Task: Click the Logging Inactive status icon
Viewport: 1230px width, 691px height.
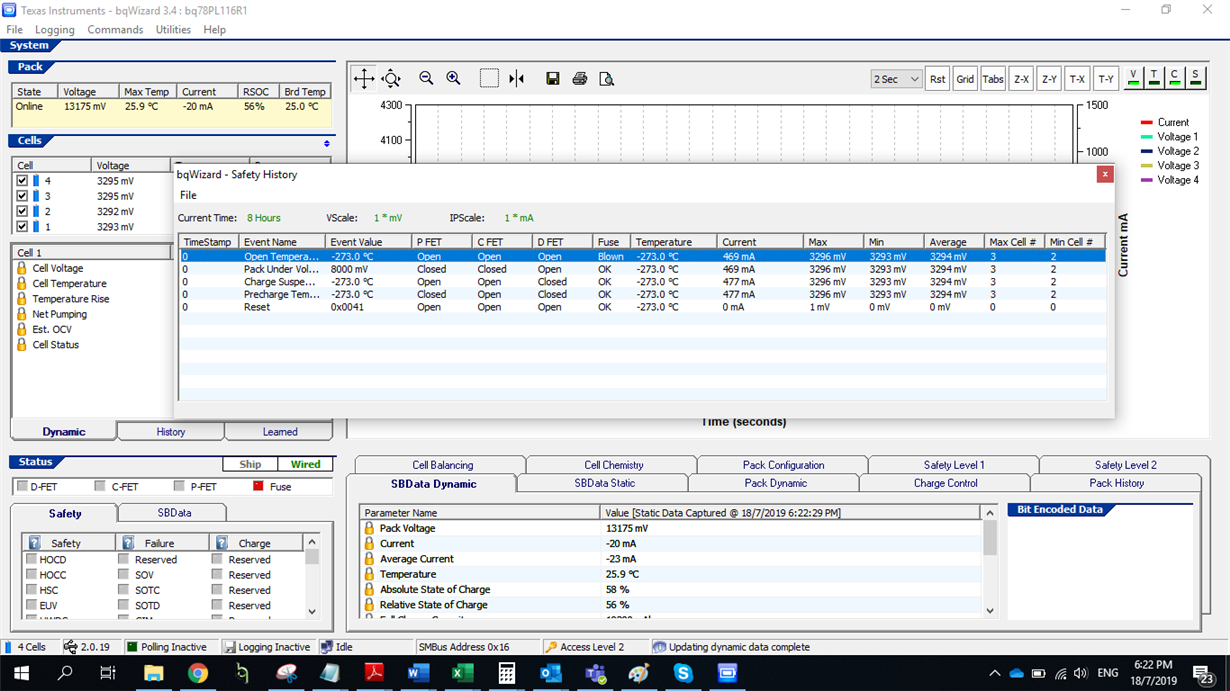Action: (230, 647)
